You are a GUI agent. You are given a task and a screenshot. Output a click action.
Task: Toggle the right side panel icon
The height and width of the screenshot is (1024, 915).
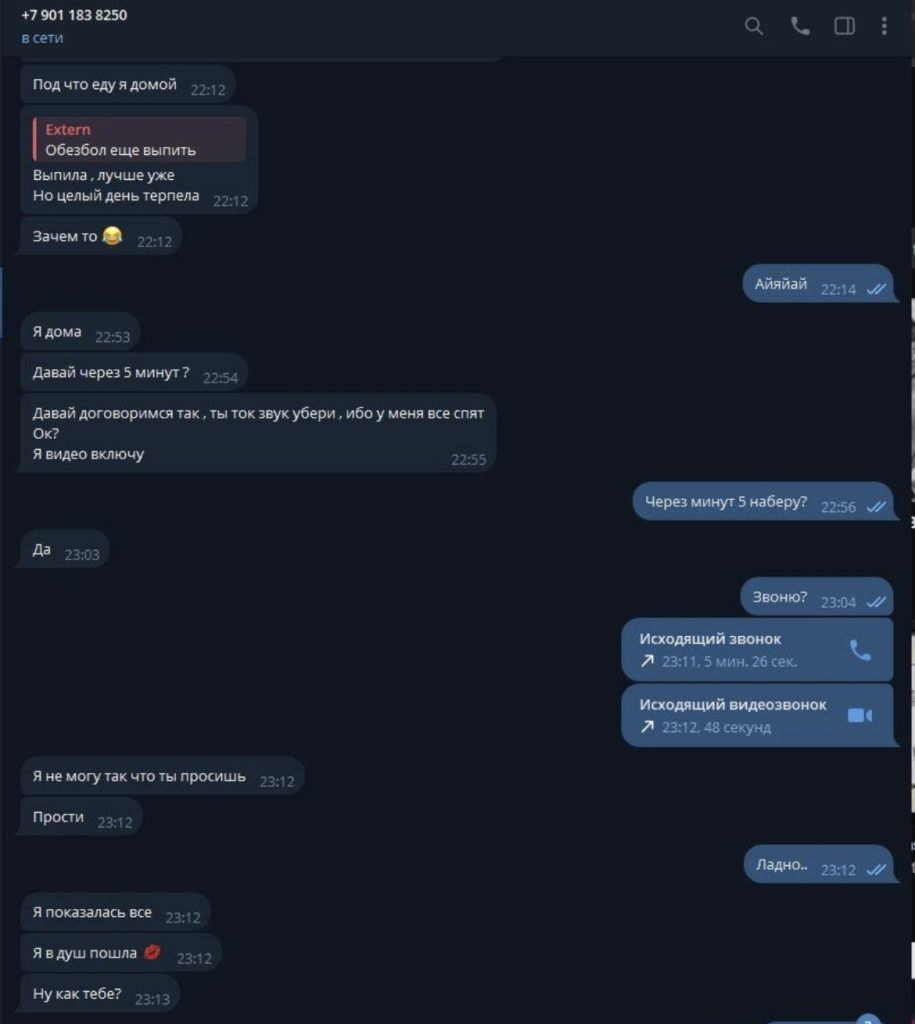tap(844, 26)
